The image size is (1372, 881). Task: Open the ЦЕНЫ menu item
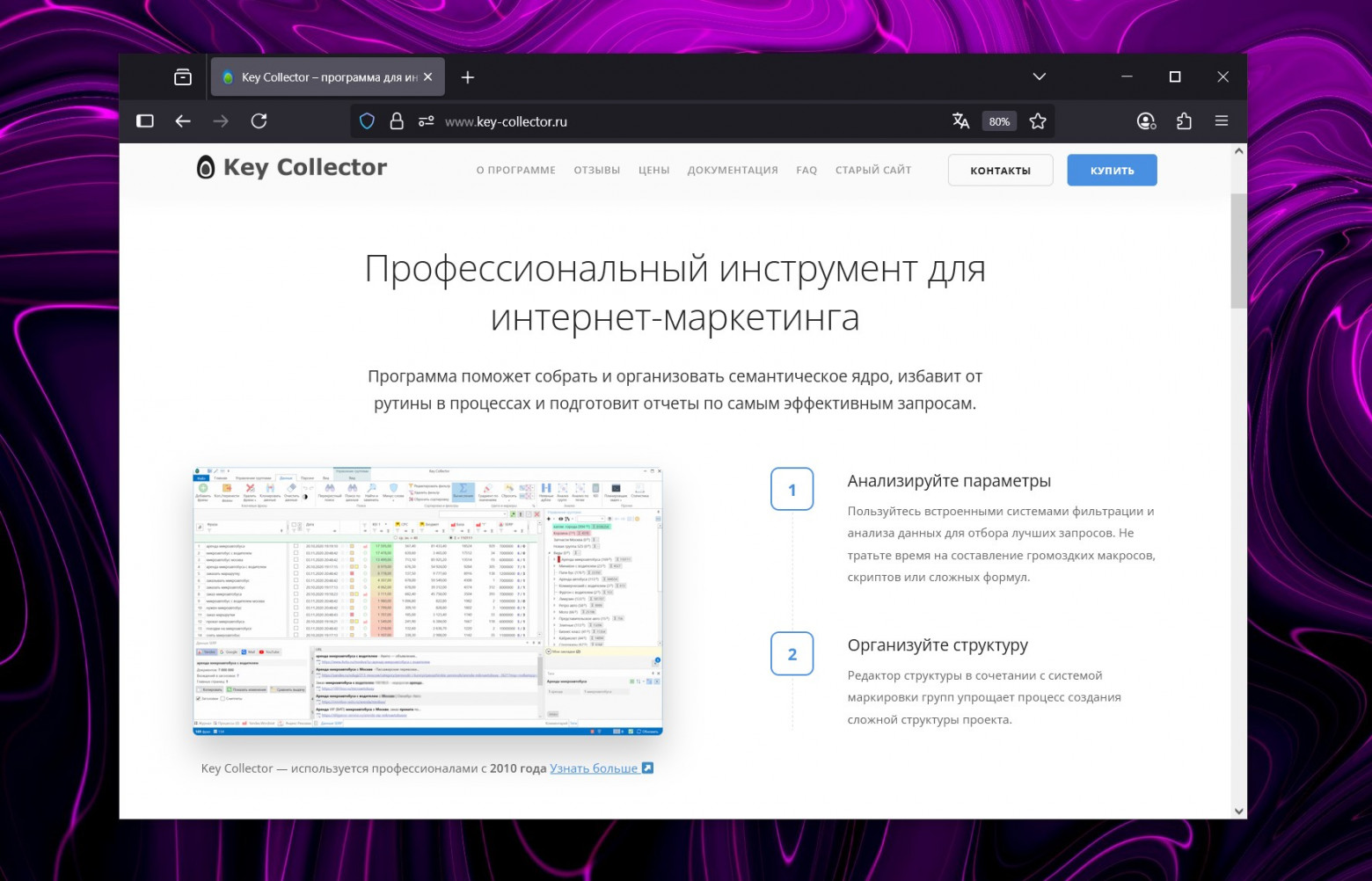pyautogui.click(x=654, y=171)
